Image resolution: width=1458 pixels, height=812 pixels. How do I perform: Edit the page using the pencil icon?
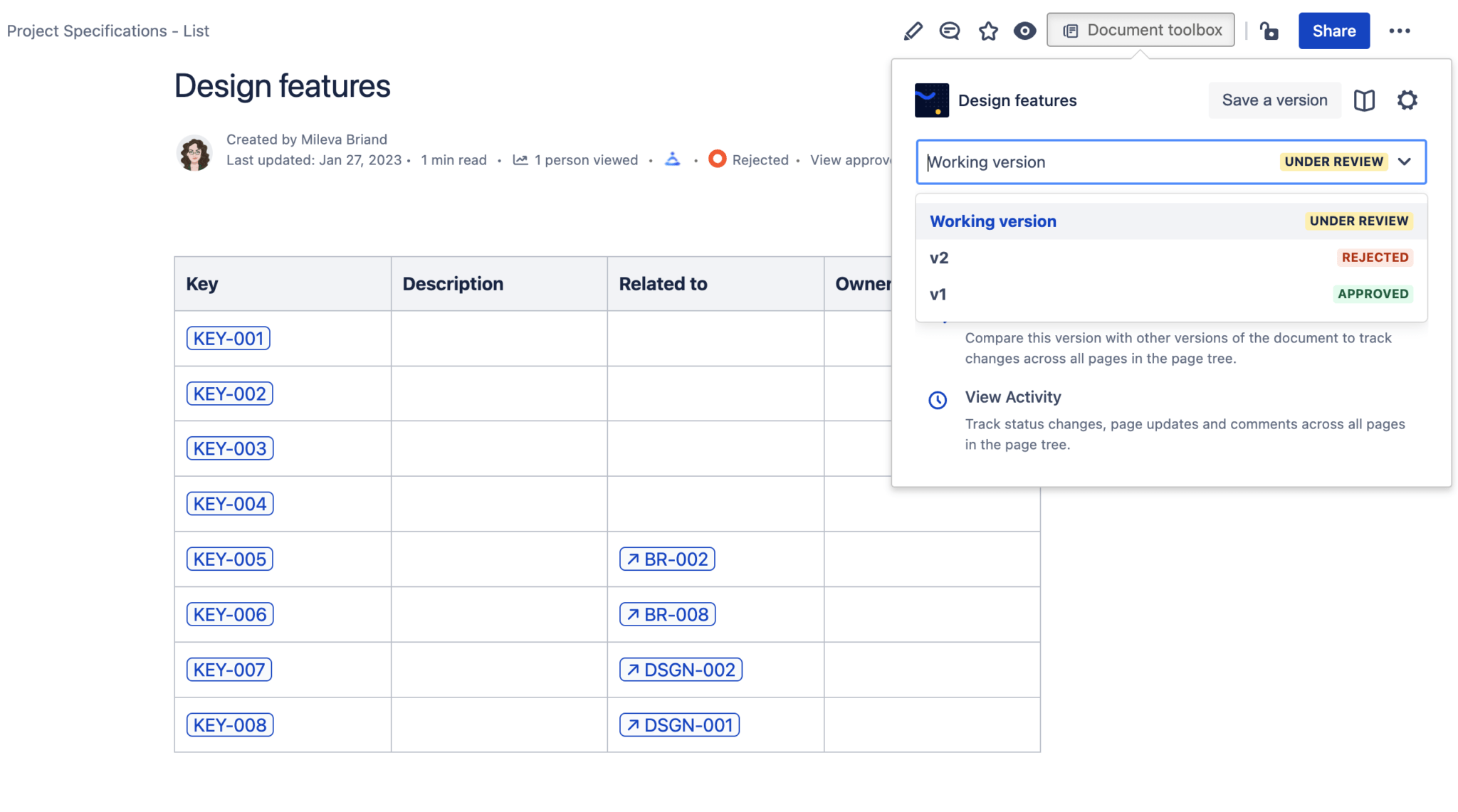tap(913, 31)
